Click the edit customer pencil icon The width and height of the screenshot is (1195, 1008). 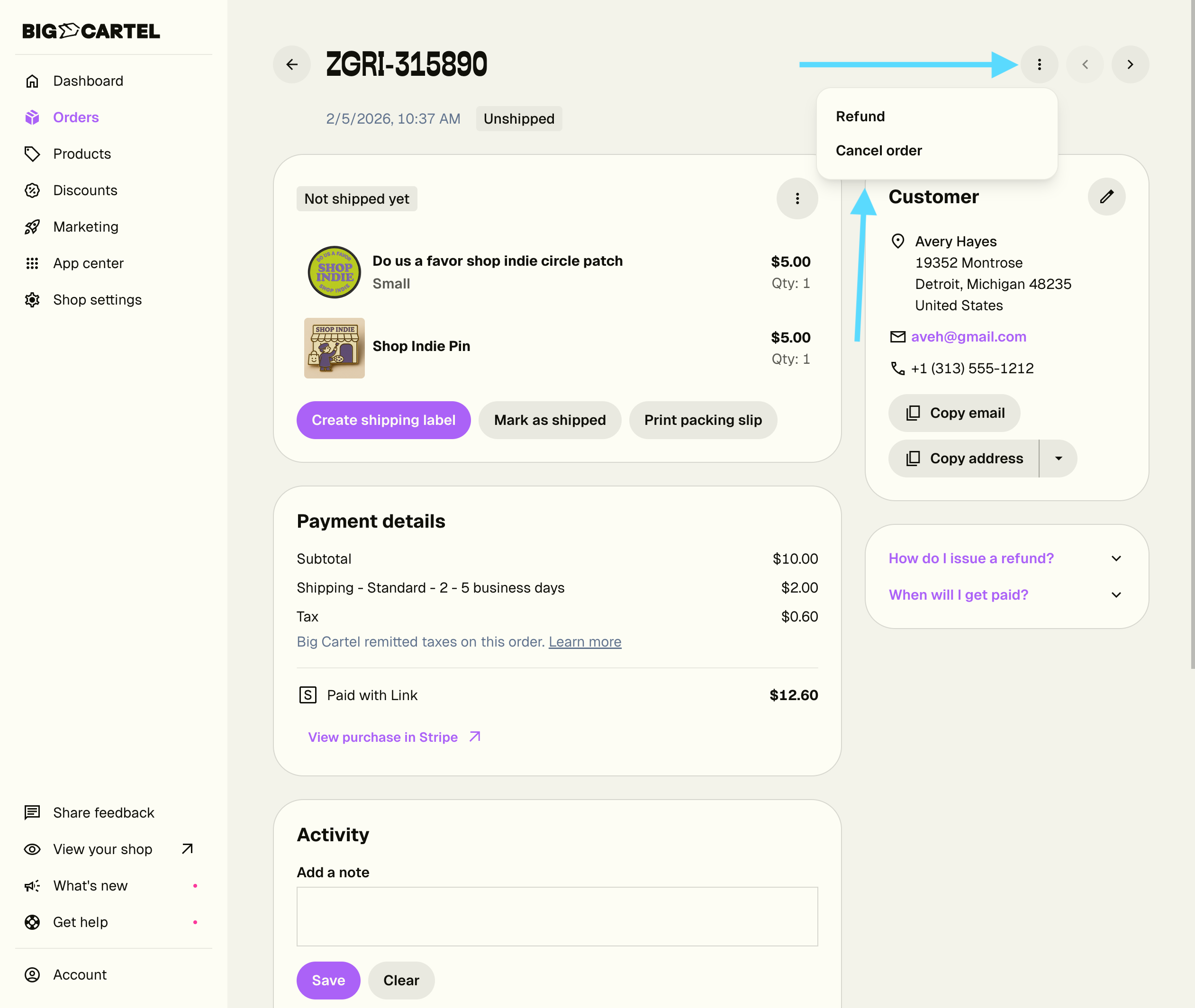[1106, 197]
